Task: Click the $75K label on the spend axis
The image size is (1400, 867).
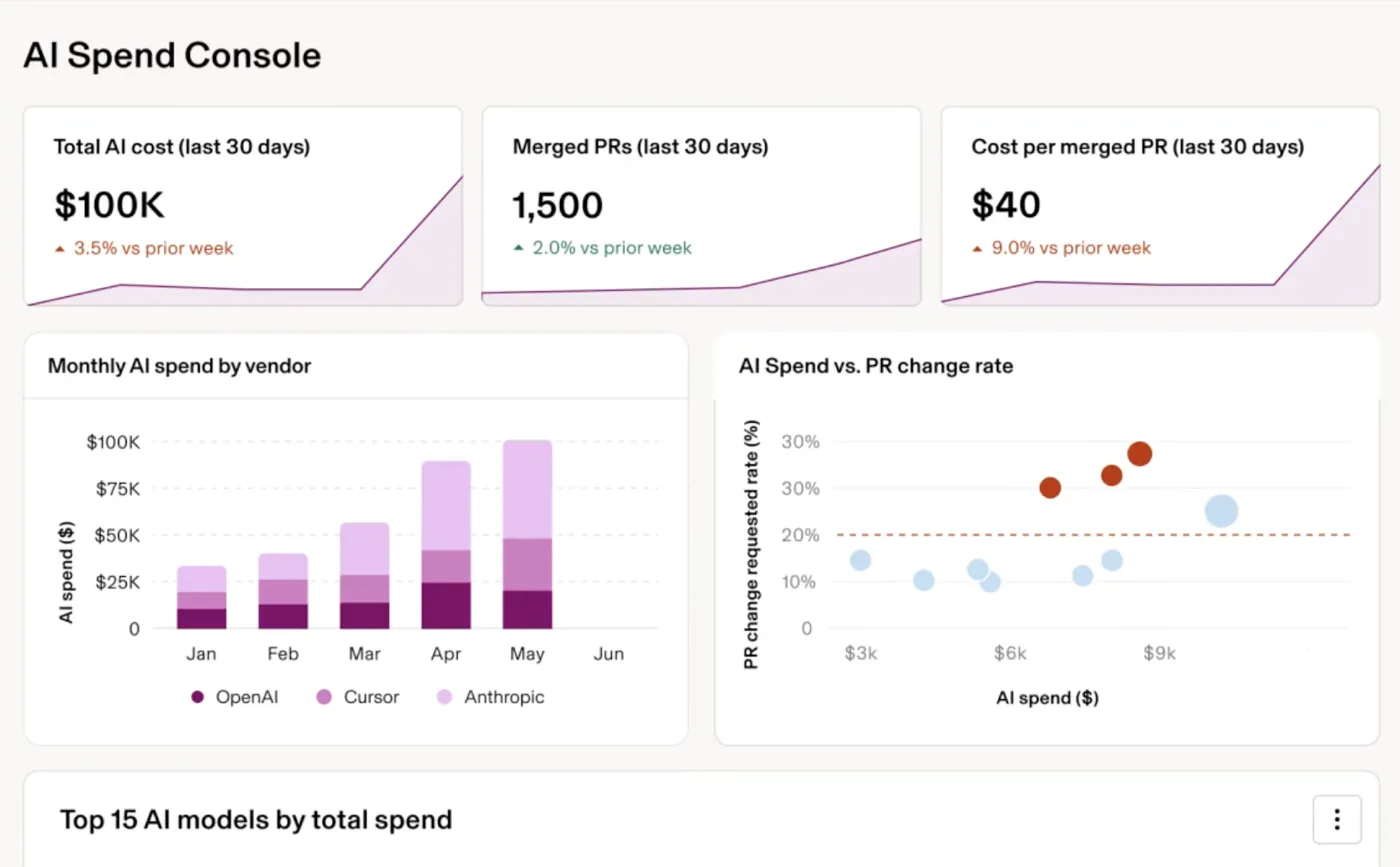Action: (119, 488)
